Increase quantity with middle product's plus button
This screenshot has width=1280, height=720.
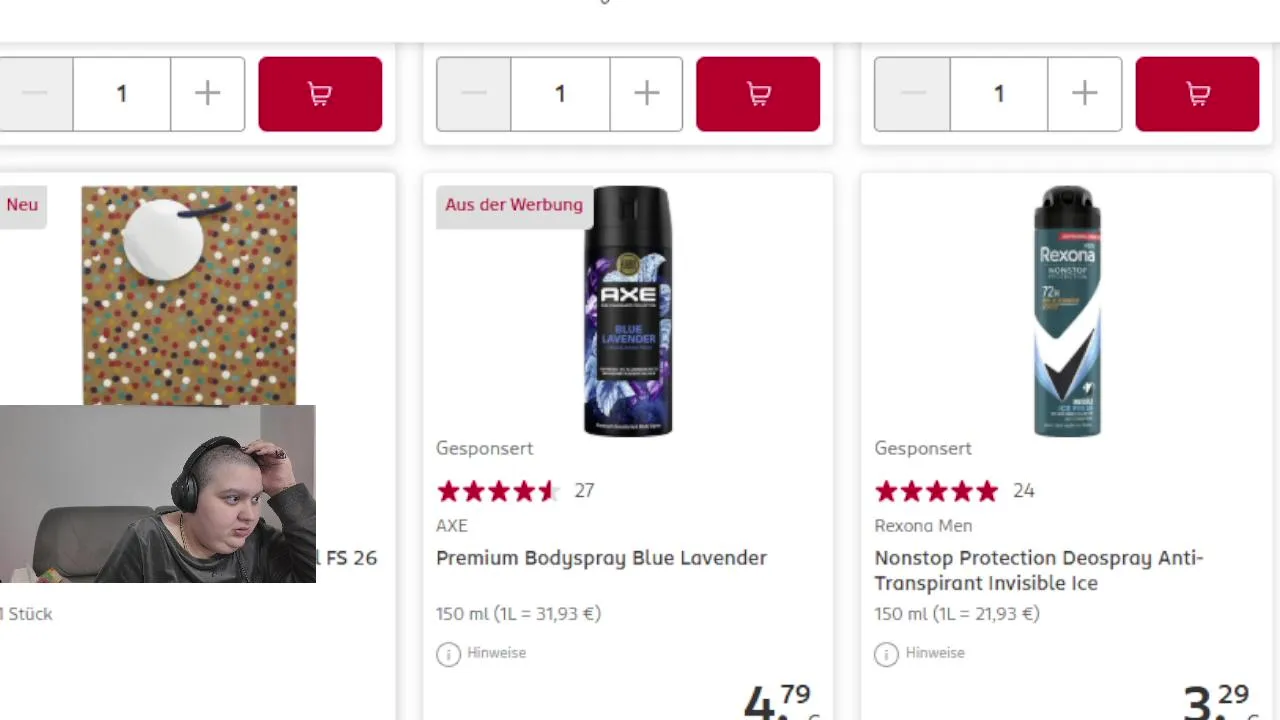pyautogui.click(x=646, y=94)
